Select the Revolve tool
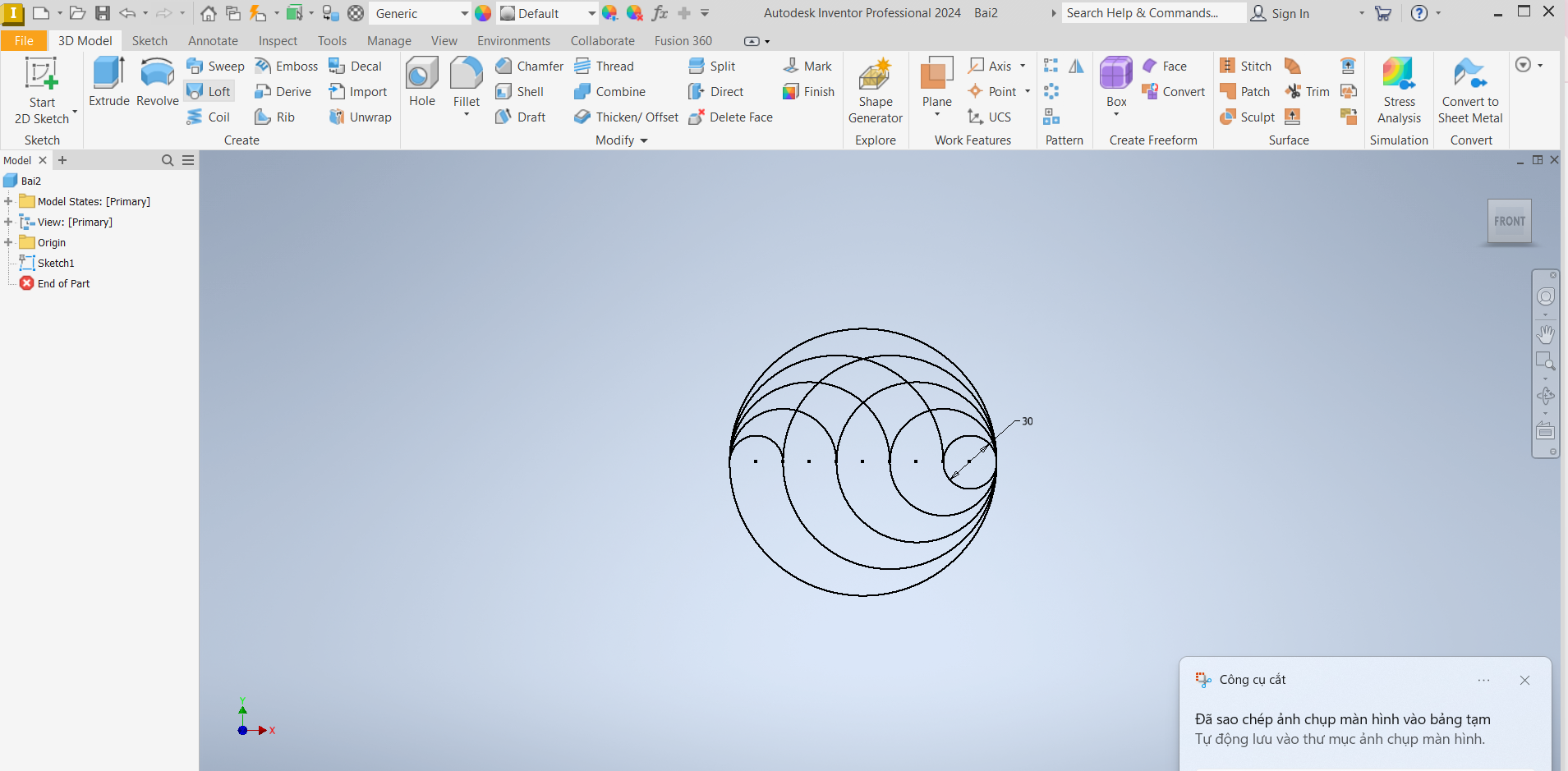Viewport: 1568px width, 771px height. [157, 82]
